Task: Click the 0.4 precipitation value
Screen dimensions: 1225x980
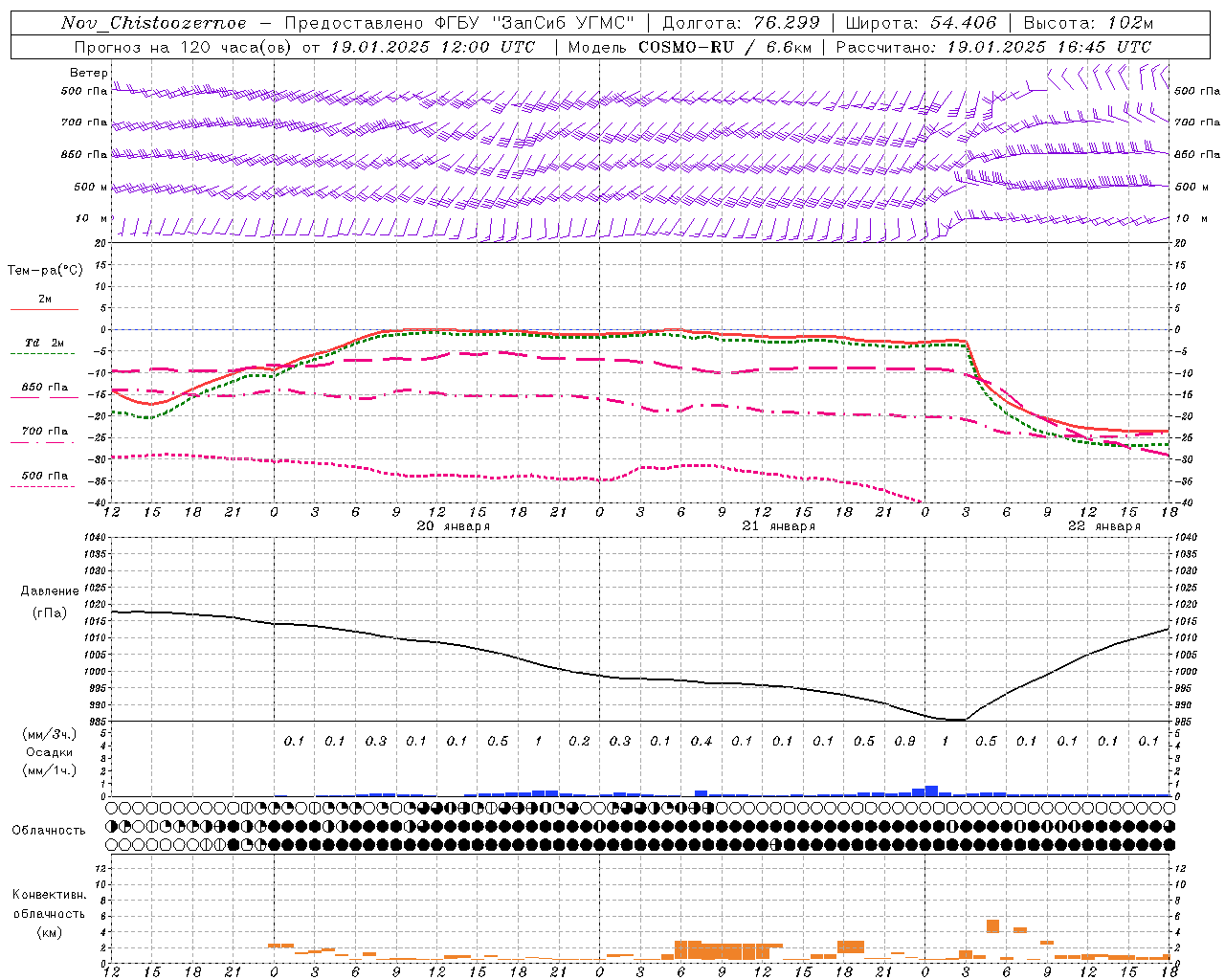Action: [702, 742]
